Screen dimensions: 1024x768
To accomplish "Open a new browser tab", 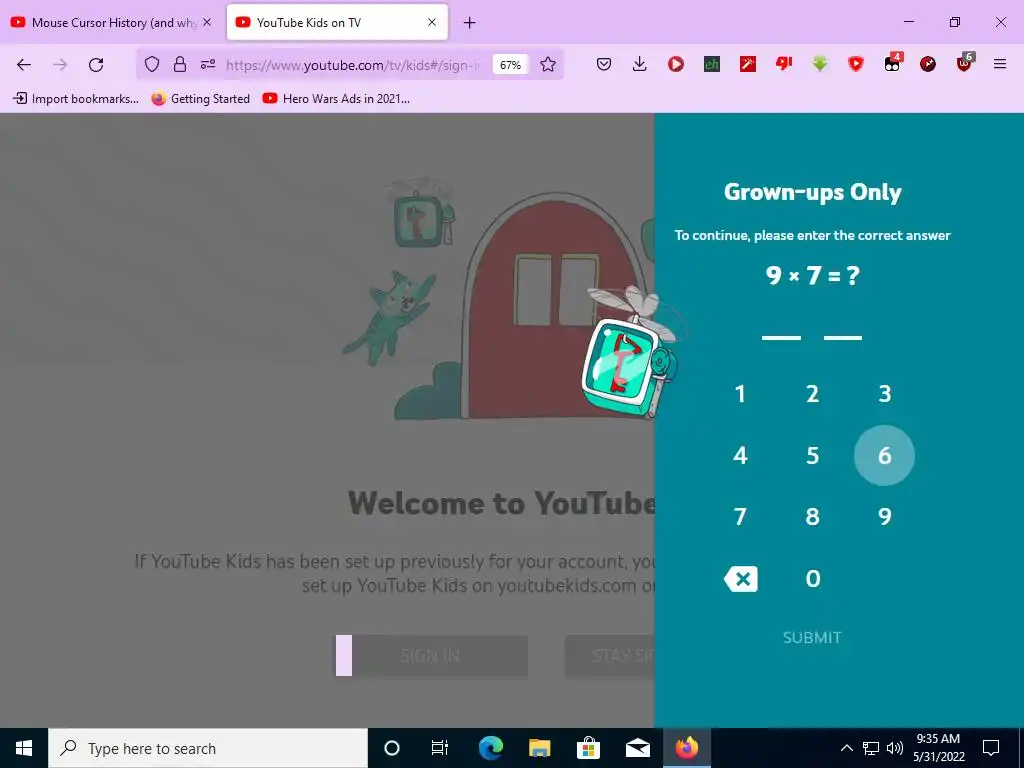I will [470, 23].
